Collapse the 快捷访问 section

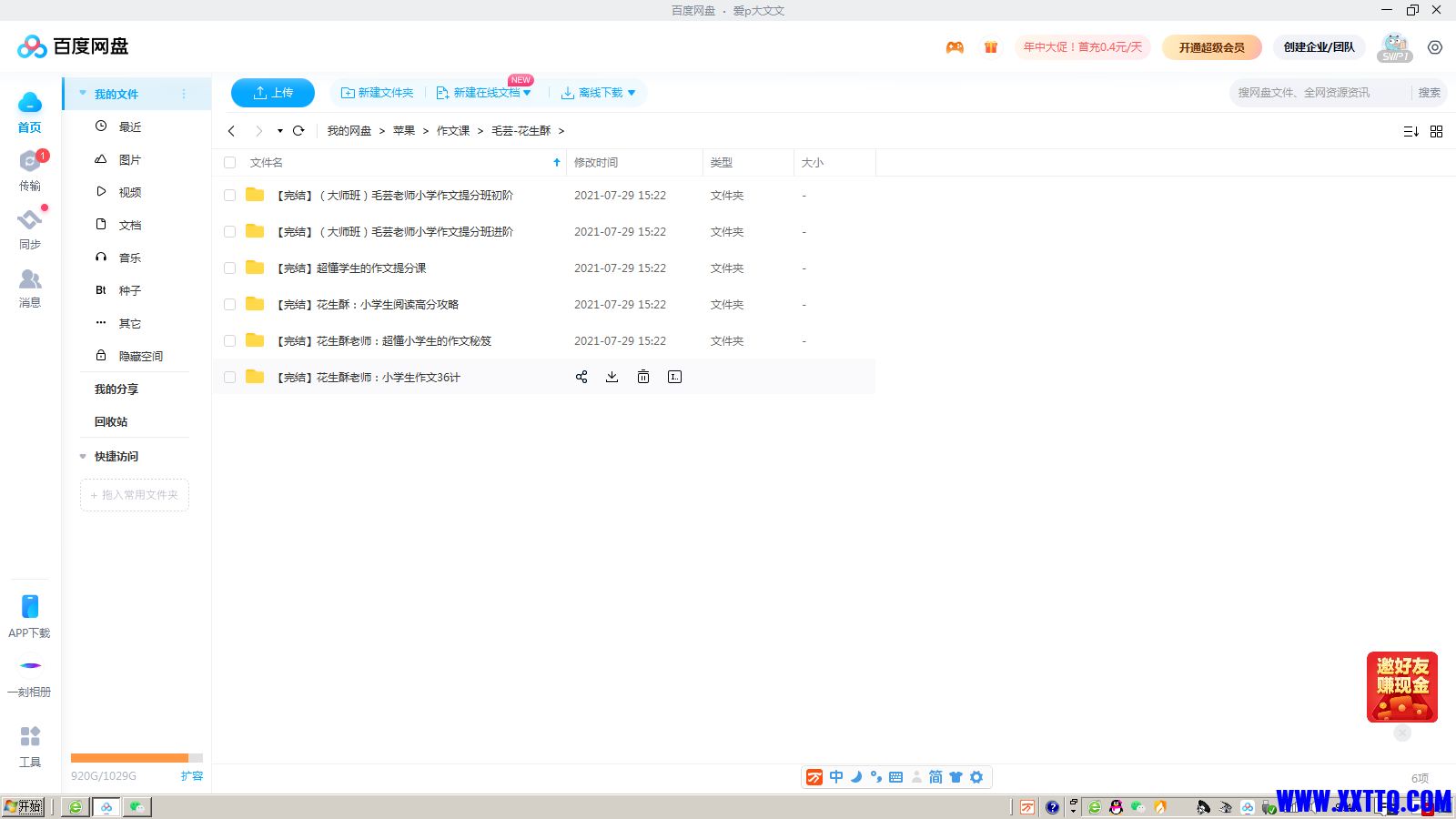tap(83, 457)
